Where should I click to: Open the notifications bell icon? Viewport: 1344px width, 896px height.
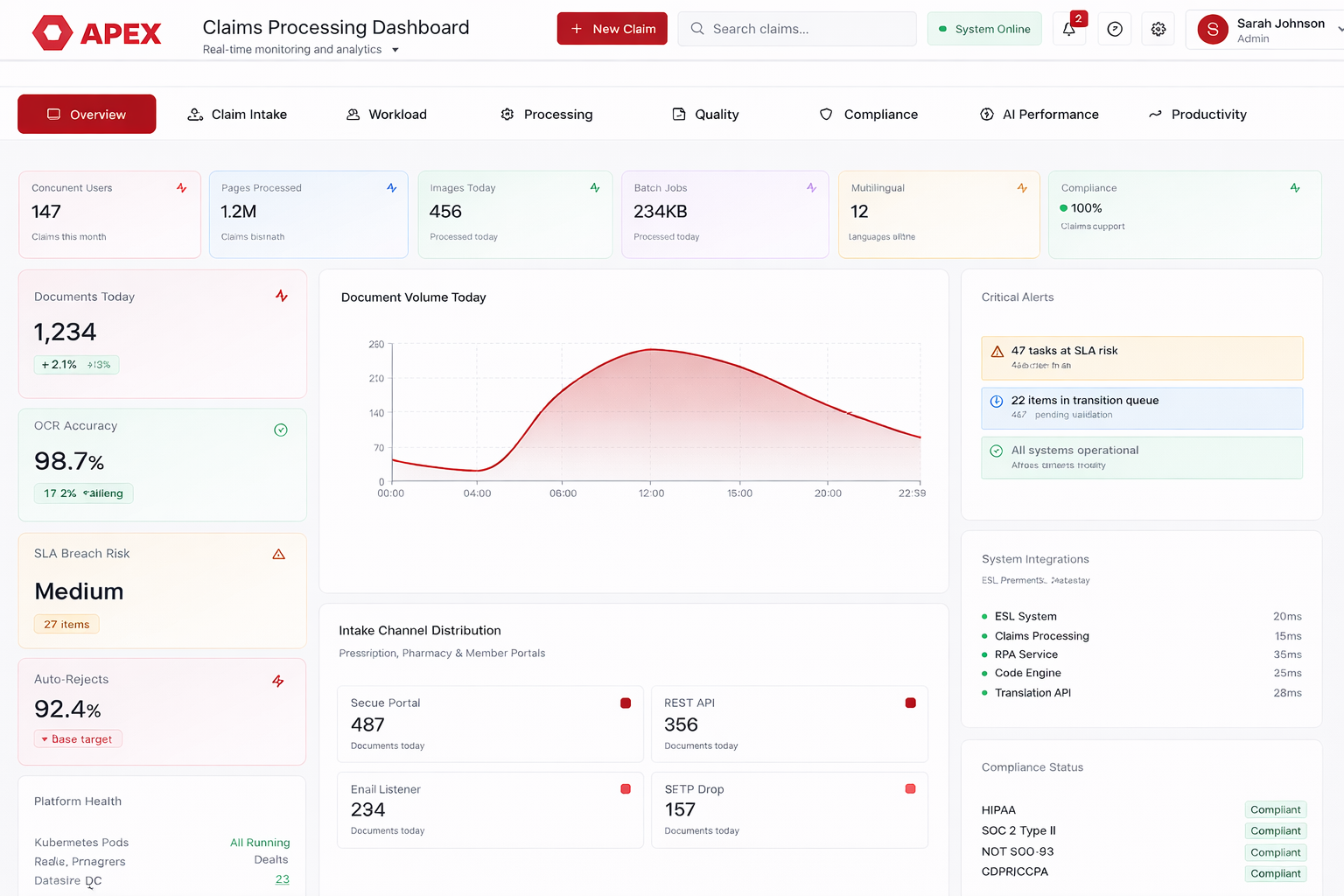pyautogui.click(x=1068, y=29)
